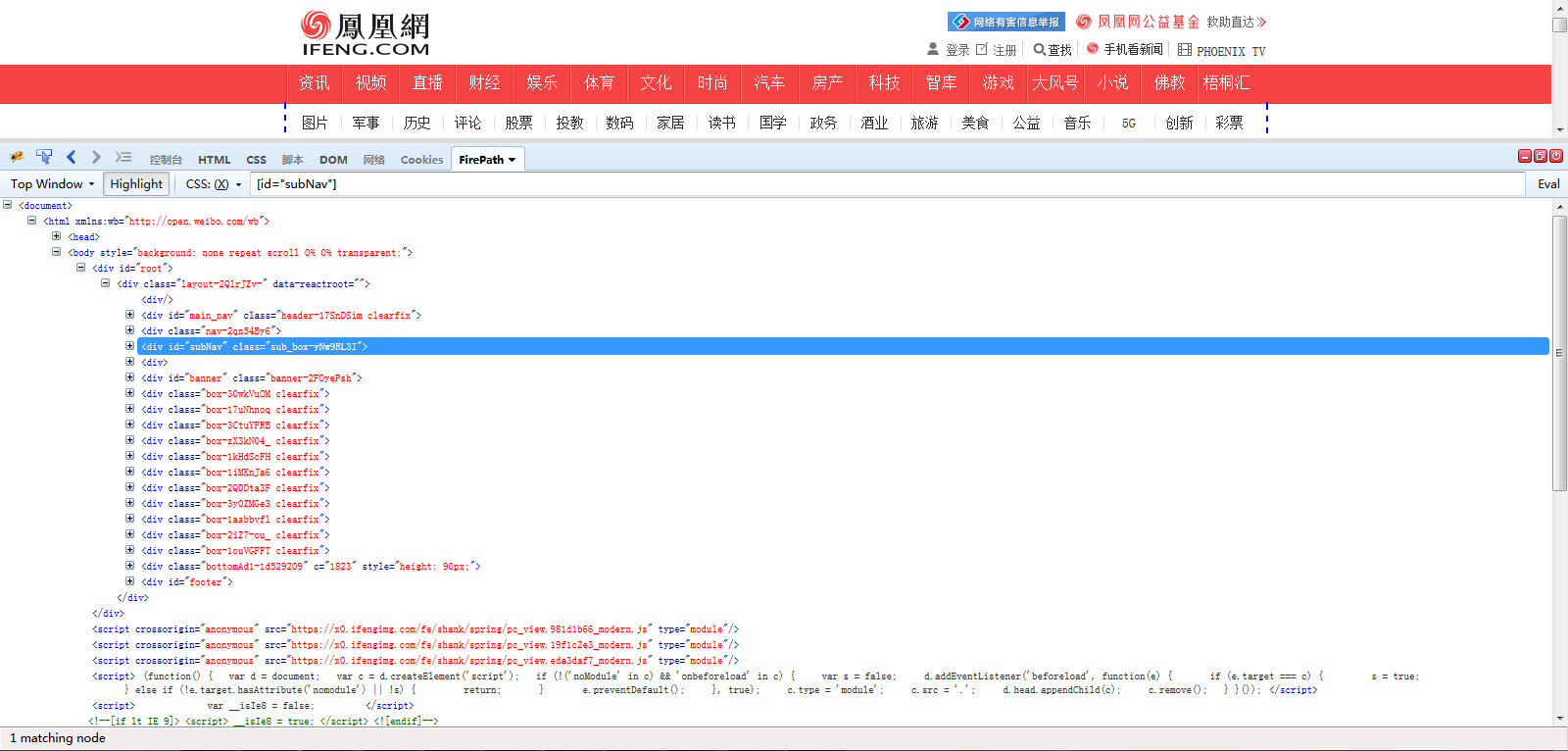Go back with the Firebug left arrow
1568x751 pixels.
point(71,157)
